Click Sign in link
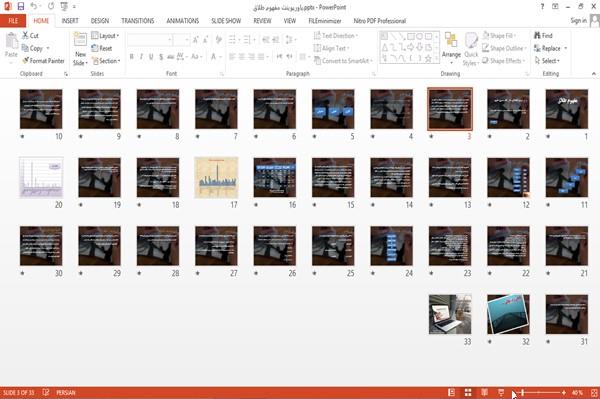This screenshot has width=600, height=399. [x=578, y=21]
